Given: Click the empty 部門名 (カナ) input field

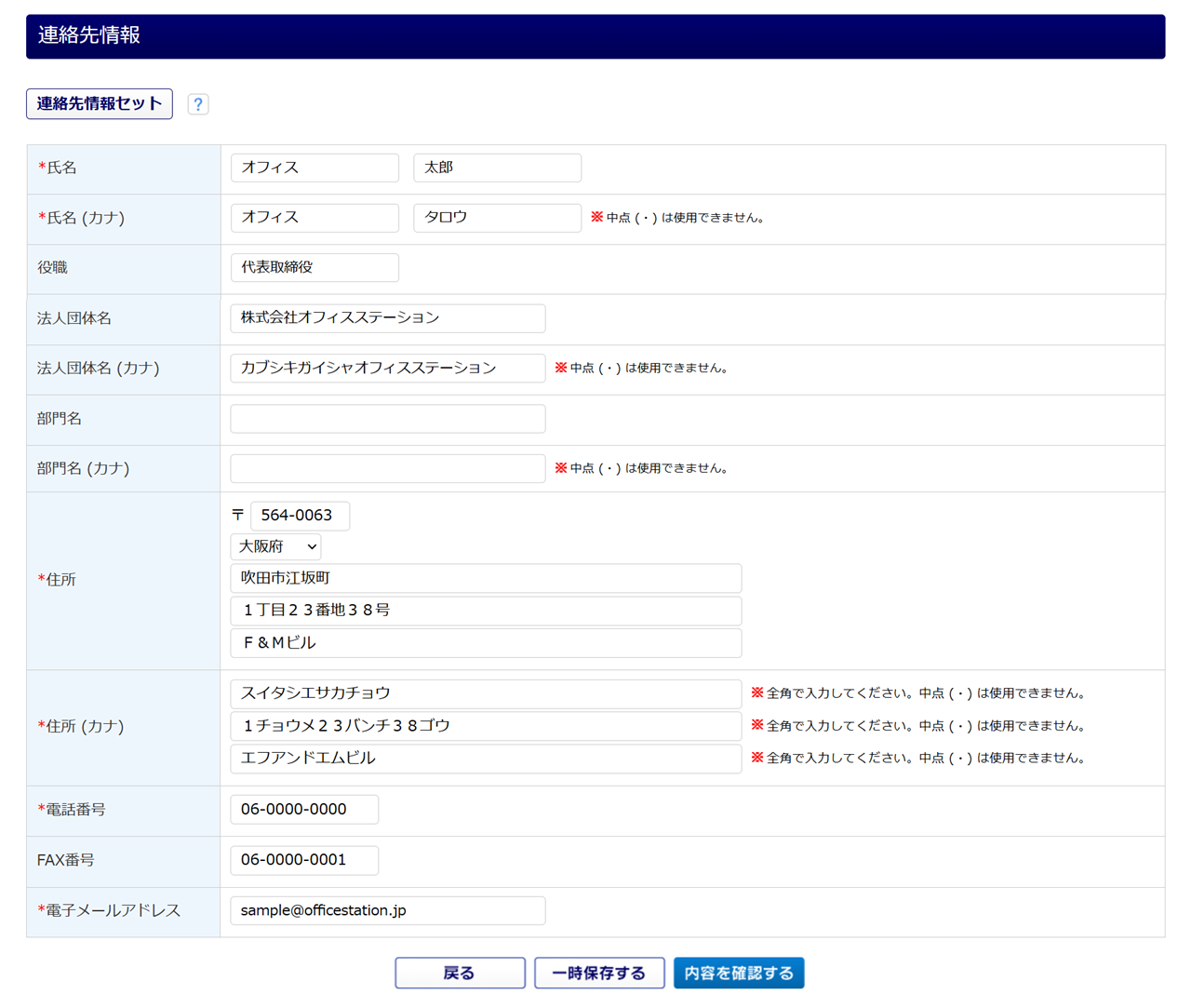Looking at the screenshot, I should click(387, 468).
